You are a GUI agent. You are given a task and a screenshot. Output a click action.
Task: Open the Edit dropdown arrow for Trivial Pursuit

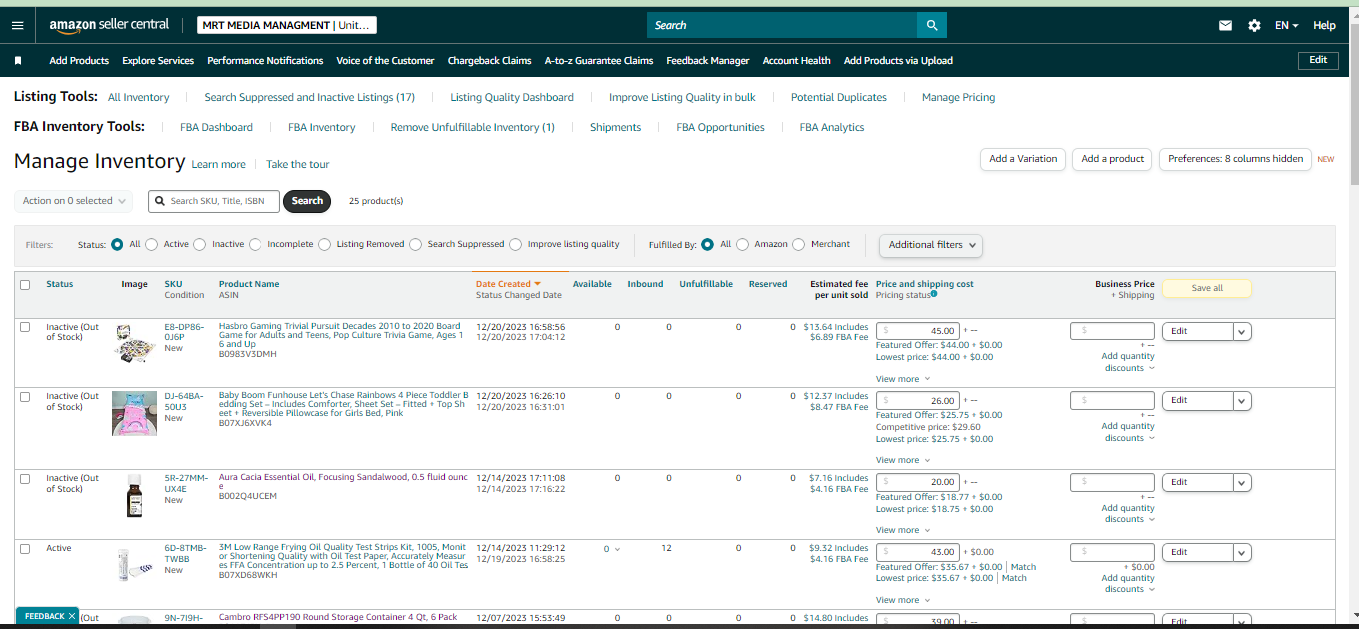pos(1242,331)
